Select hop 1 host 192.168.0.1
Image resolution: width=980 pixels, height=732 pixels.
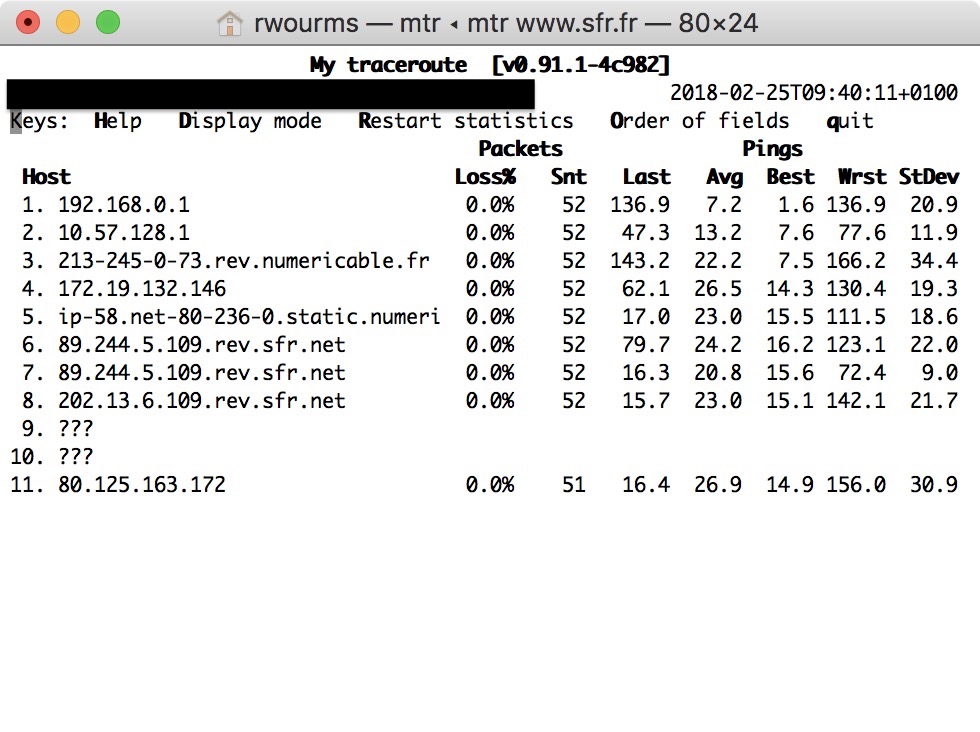tap(124, 205)
